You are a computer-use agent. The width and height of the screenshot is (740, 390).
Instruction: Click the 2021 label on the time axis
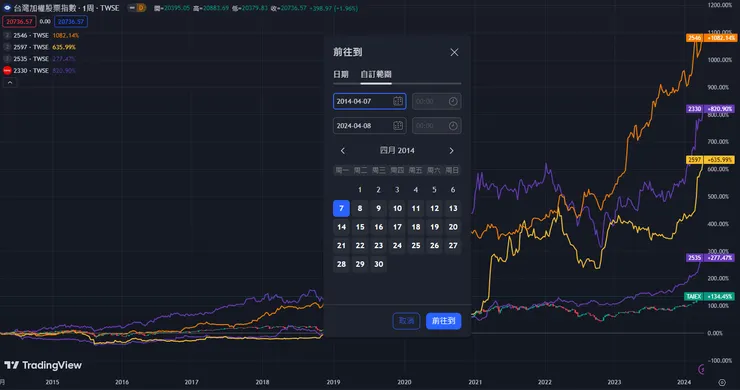click(x=475, y=382)
